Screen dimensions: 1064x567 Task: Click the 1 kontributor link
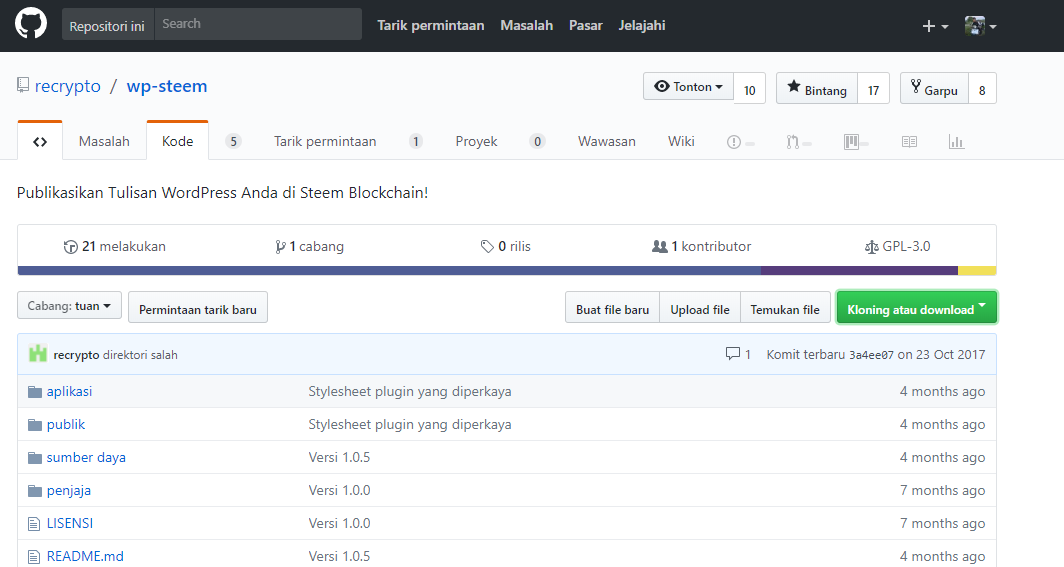click(702, 246)
